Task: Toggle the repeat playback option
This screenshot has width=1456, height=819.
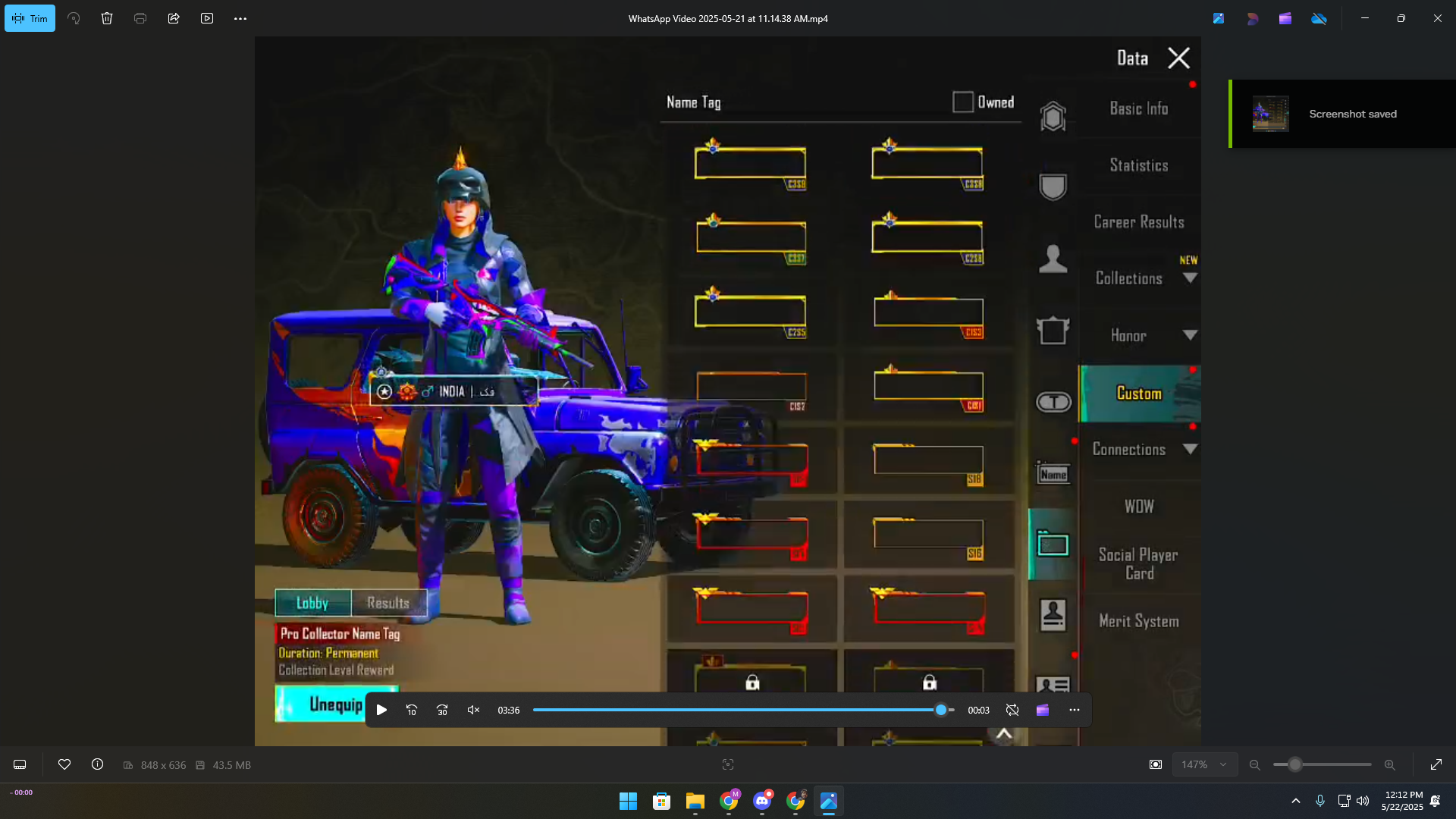Action: (1012, 711)
